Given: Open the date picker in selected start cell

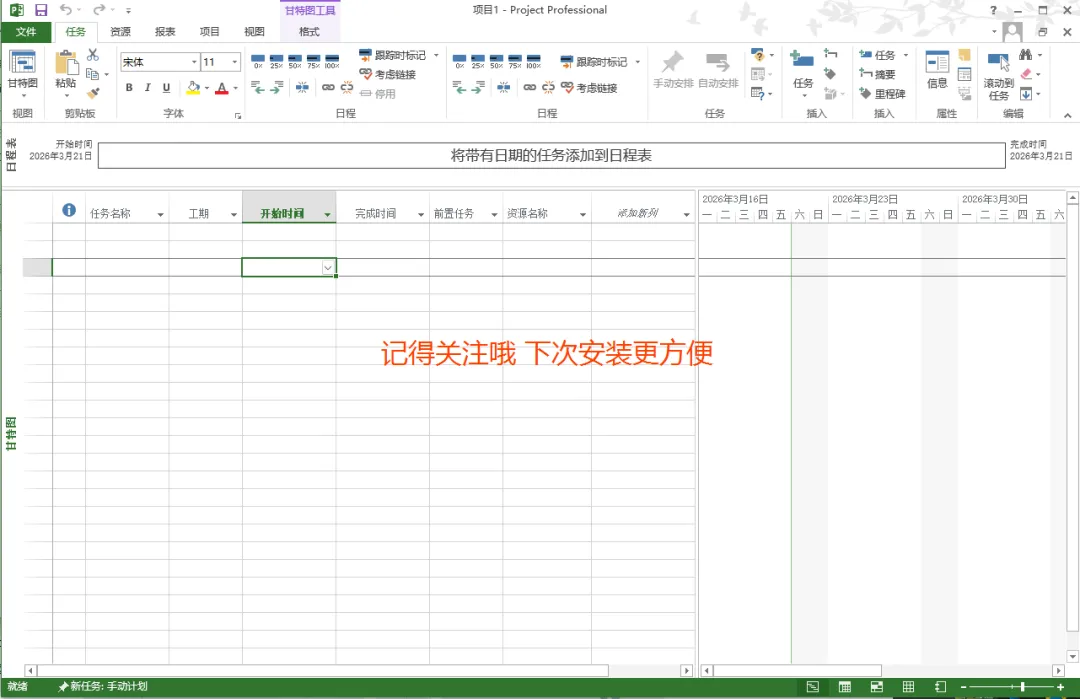Looking at the screenshot, I should (328, 267).
